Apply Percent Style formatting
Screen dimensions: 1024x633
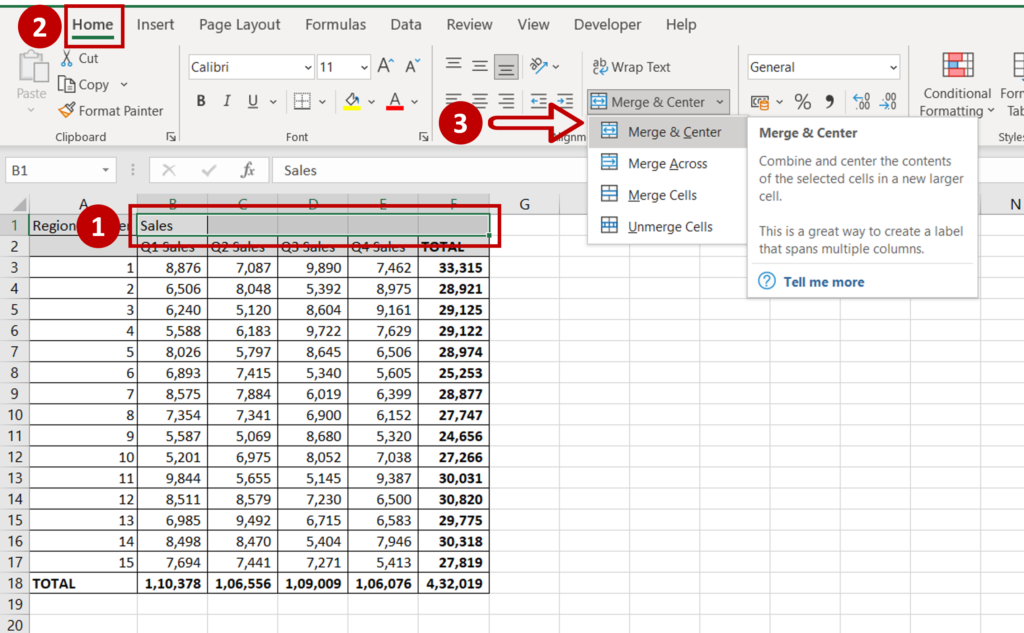click(805, 101)
